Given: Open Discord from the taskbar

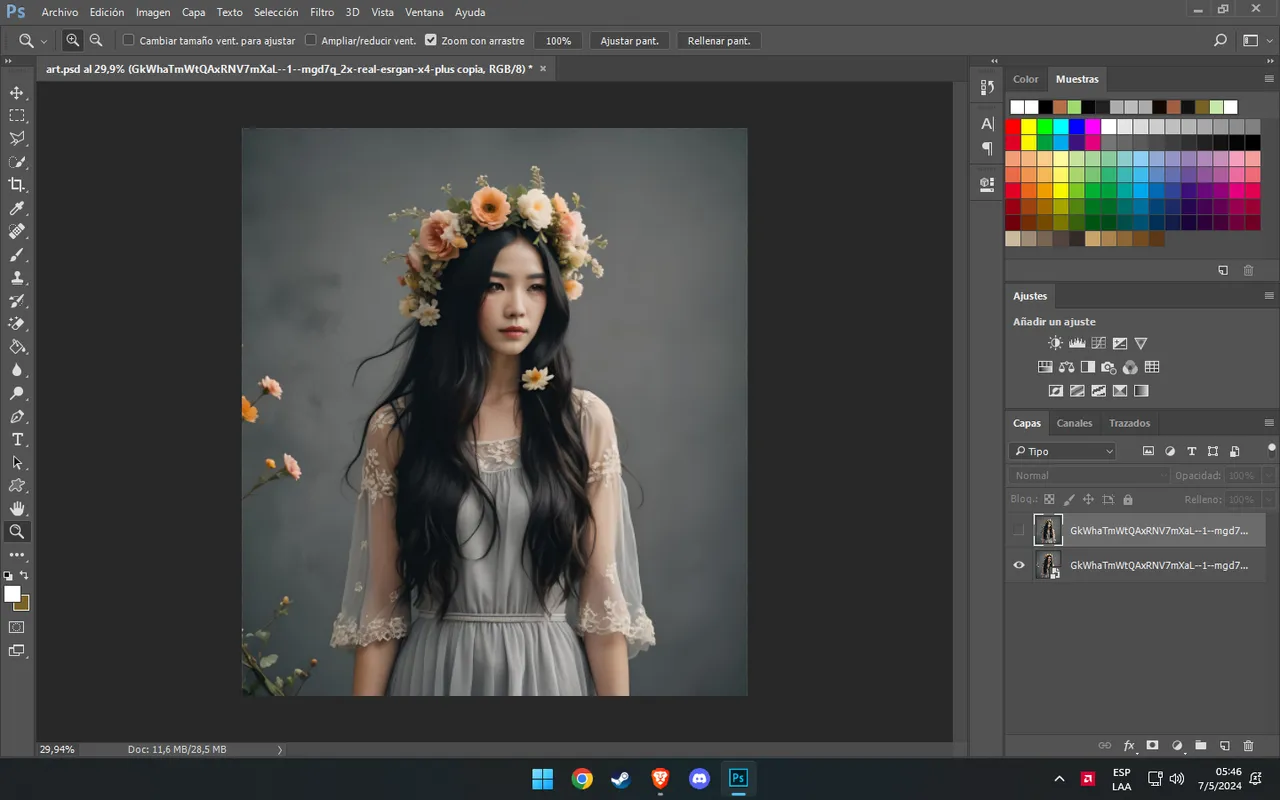Looking at the screenshot, I should coord(699,779).
